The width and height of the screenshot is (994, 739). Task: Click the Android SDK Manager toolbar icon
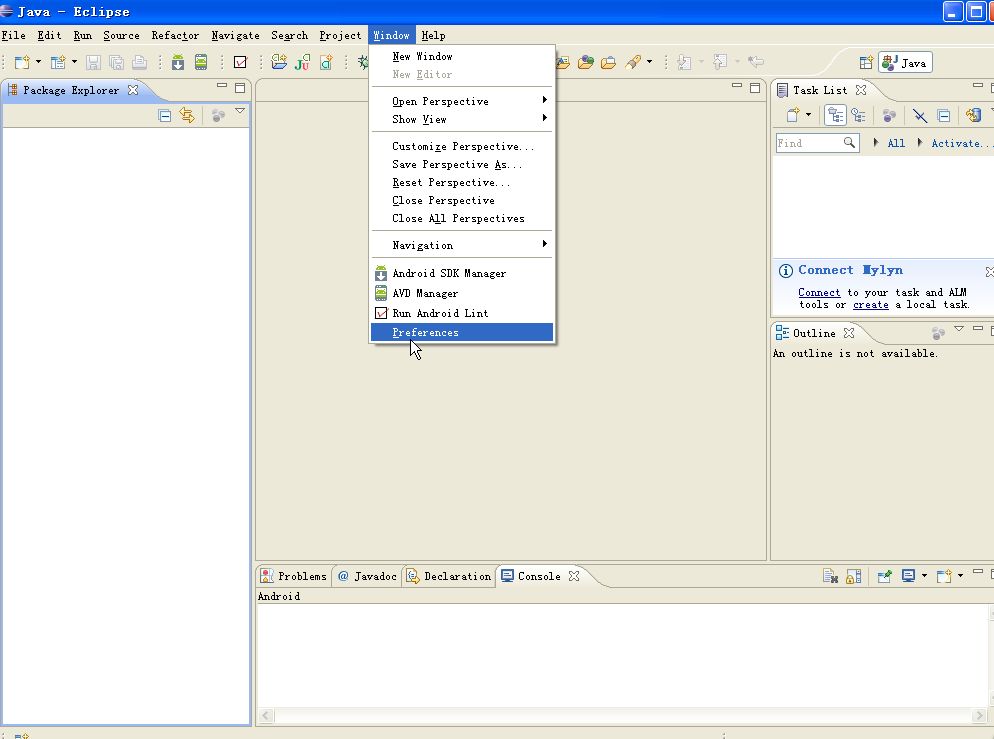[x=178, y=62]
